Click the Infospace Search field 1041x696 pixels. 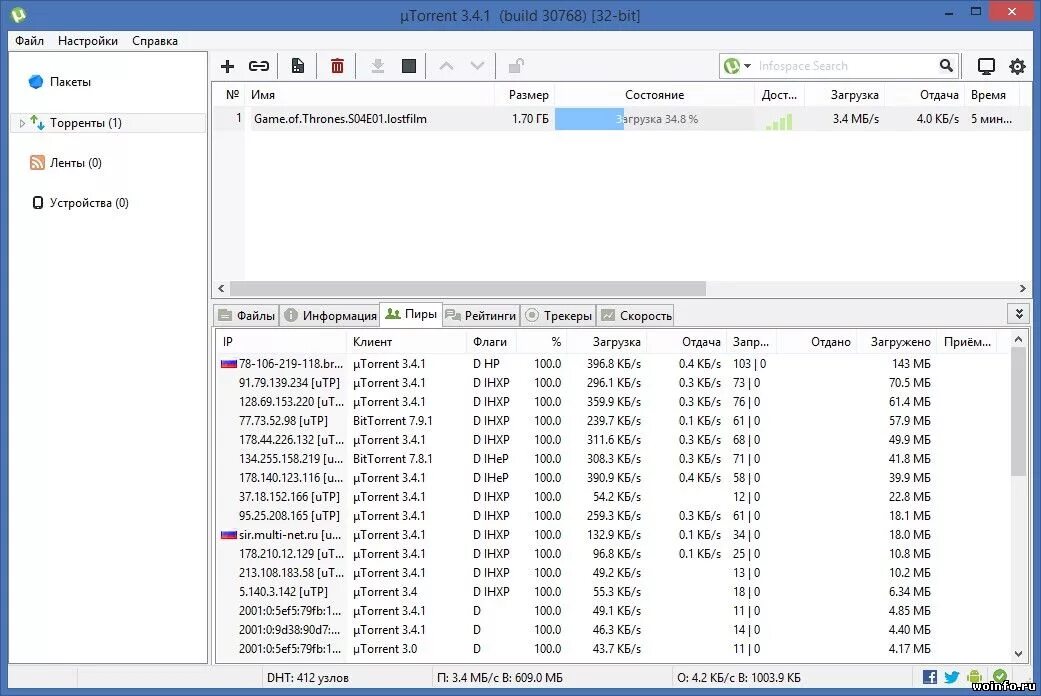[x=845, y=66]
